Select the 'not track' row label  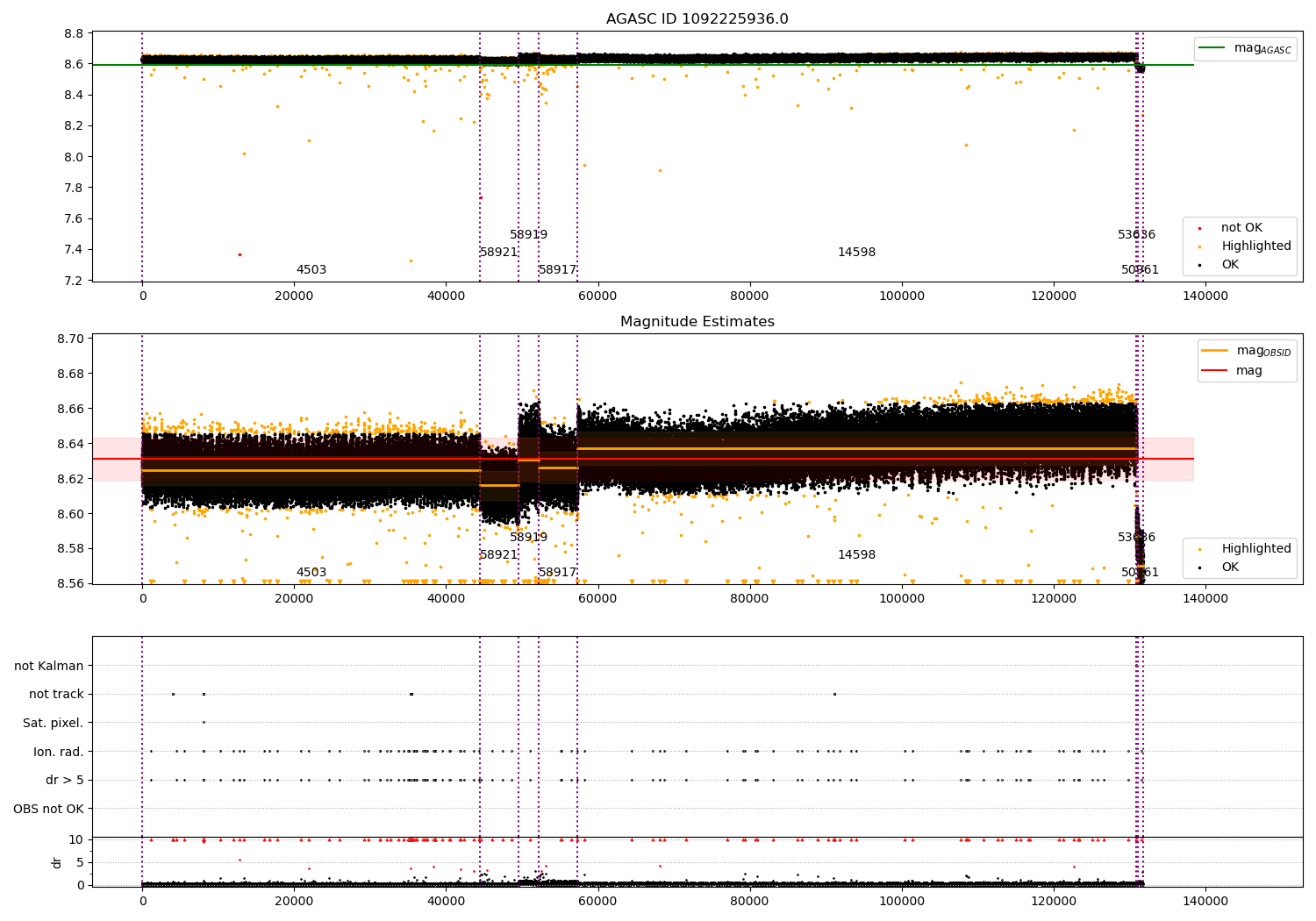(56, 694)
